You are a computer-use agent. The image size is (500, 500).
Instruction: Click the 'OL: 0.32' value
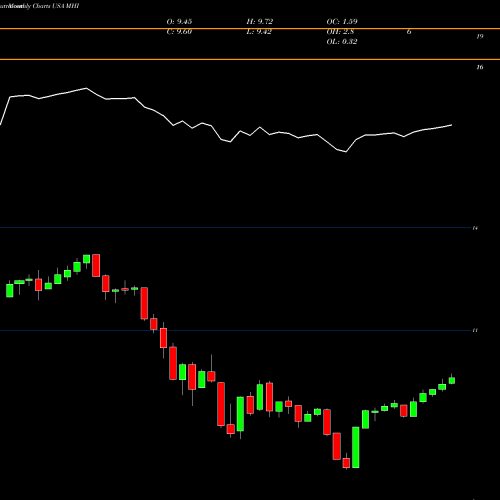point(342,42)
